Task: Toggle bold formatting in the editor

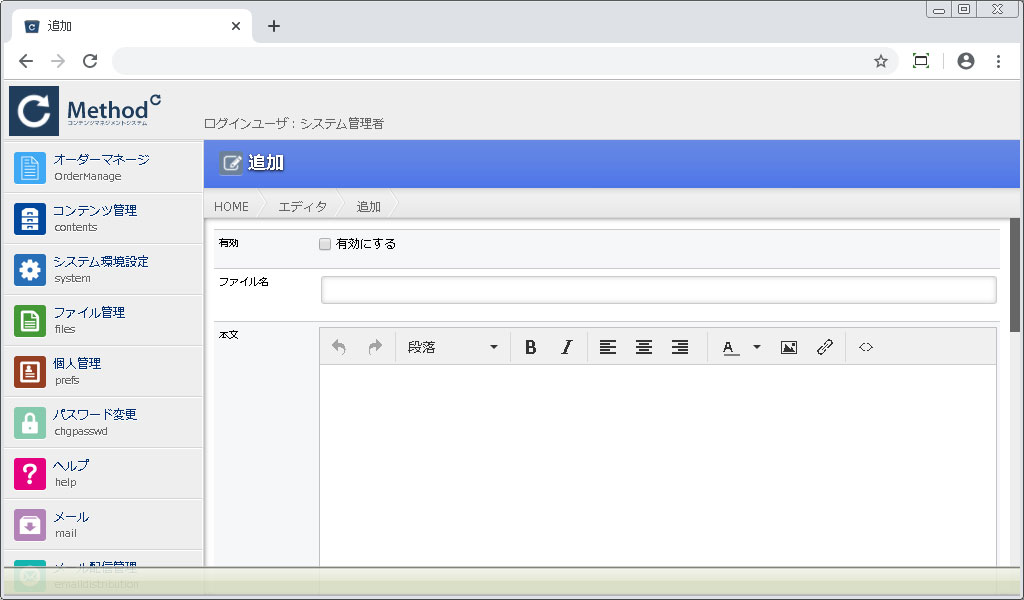Action: pos(531,347)
